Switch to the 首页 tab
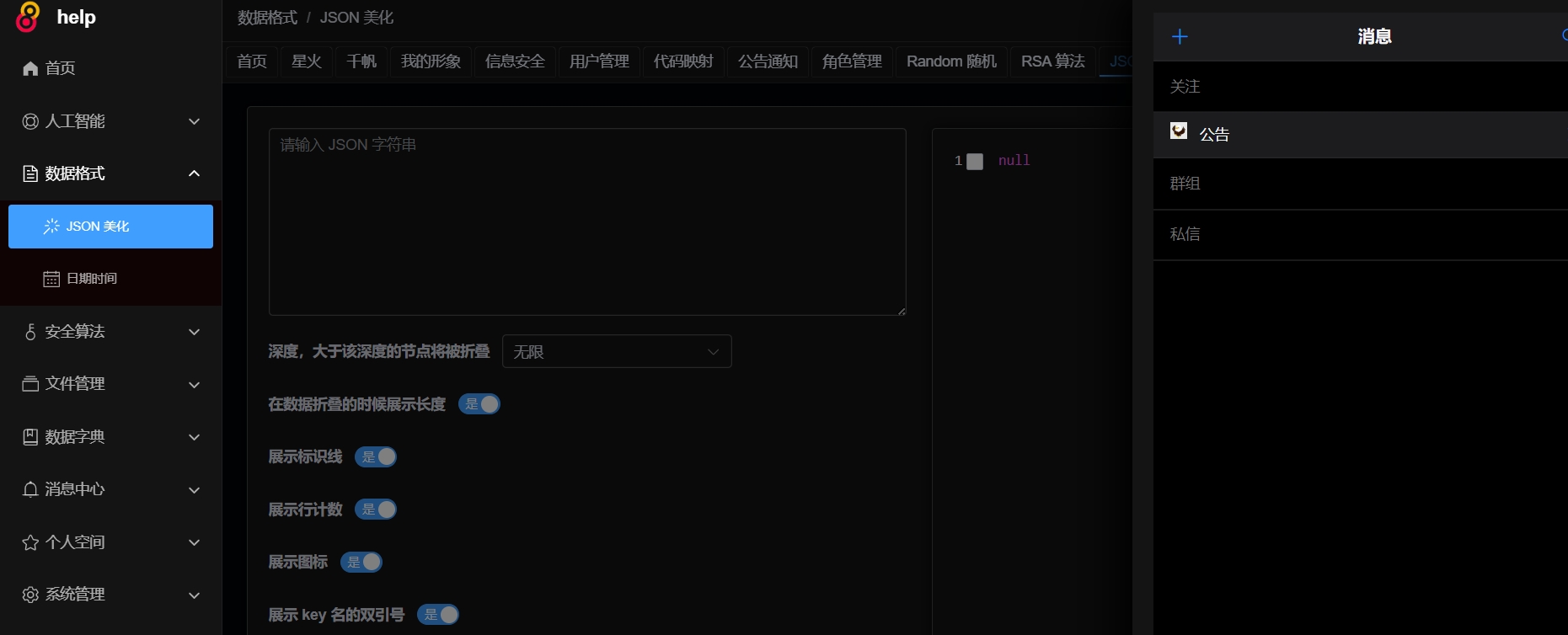 pyautogui.click(x=252, y=61)
